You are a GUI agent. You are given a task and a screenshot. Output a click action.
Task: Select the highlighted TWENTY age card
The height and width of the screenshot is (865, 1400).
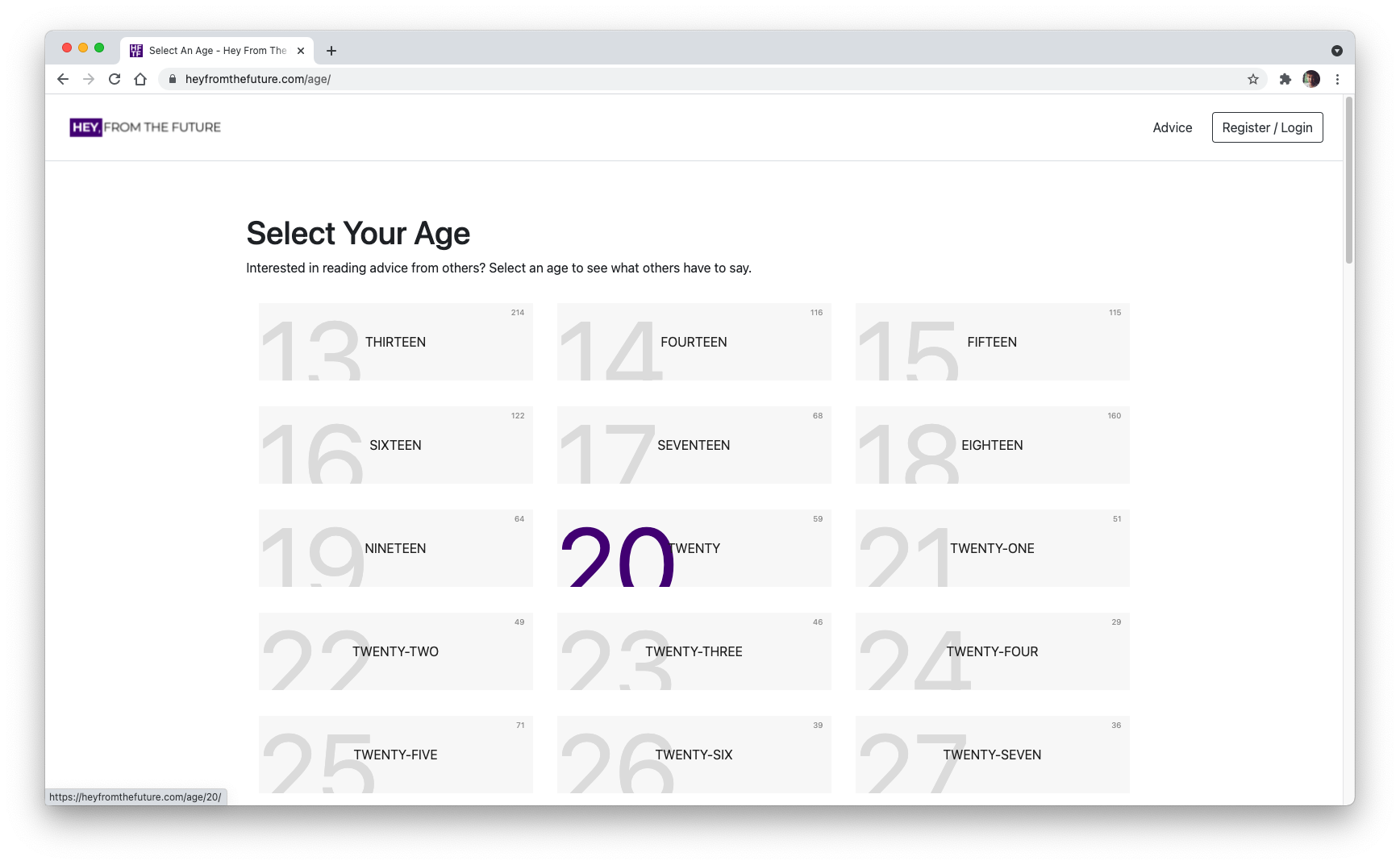coord(694,548)
